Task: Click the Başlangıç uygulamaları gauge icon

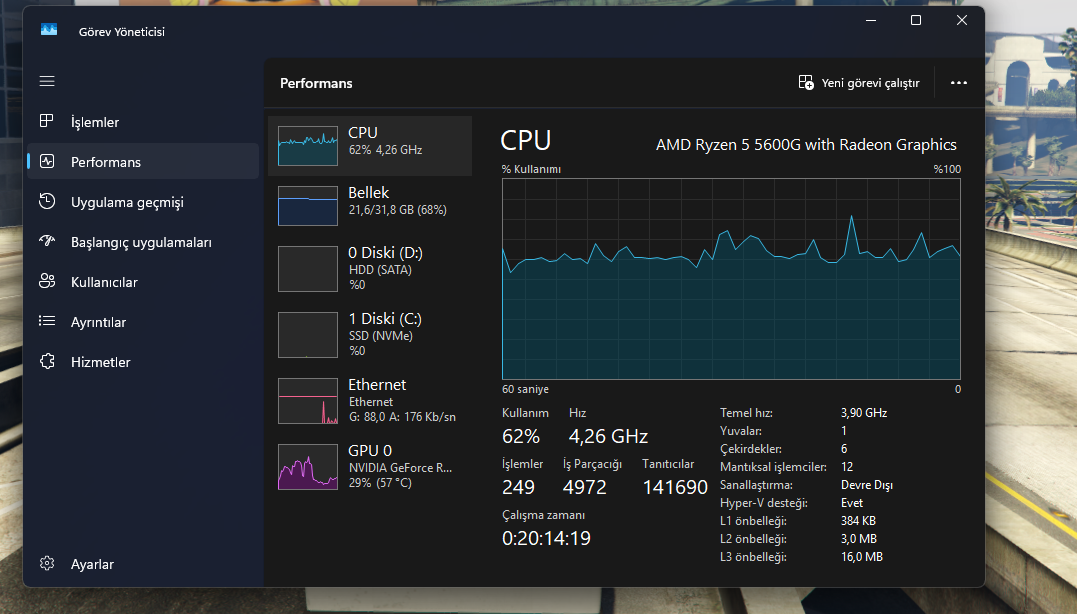Action: click(x=47, y=241)
